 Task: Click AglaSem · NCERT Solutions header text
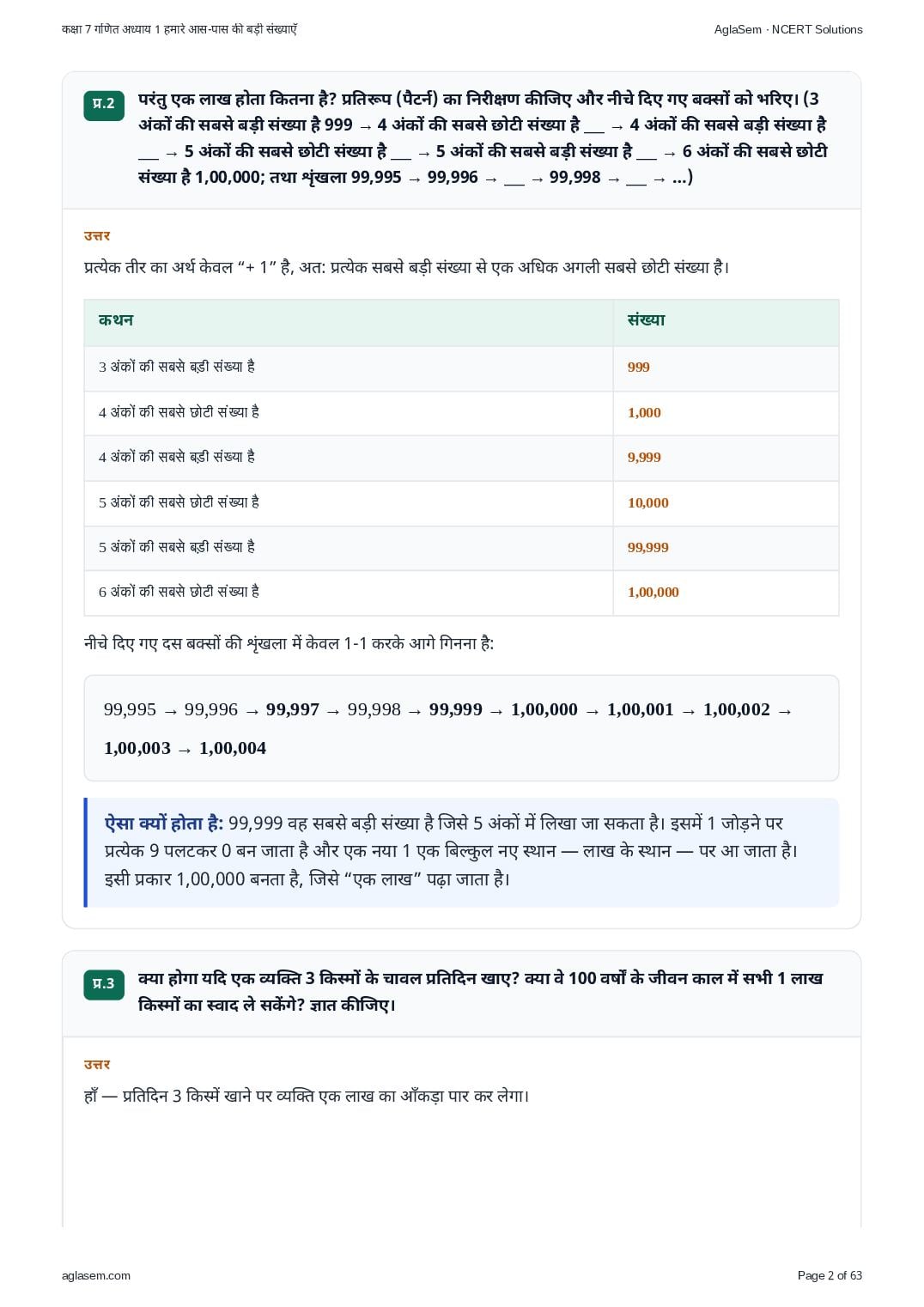click(x=788, y=29)
